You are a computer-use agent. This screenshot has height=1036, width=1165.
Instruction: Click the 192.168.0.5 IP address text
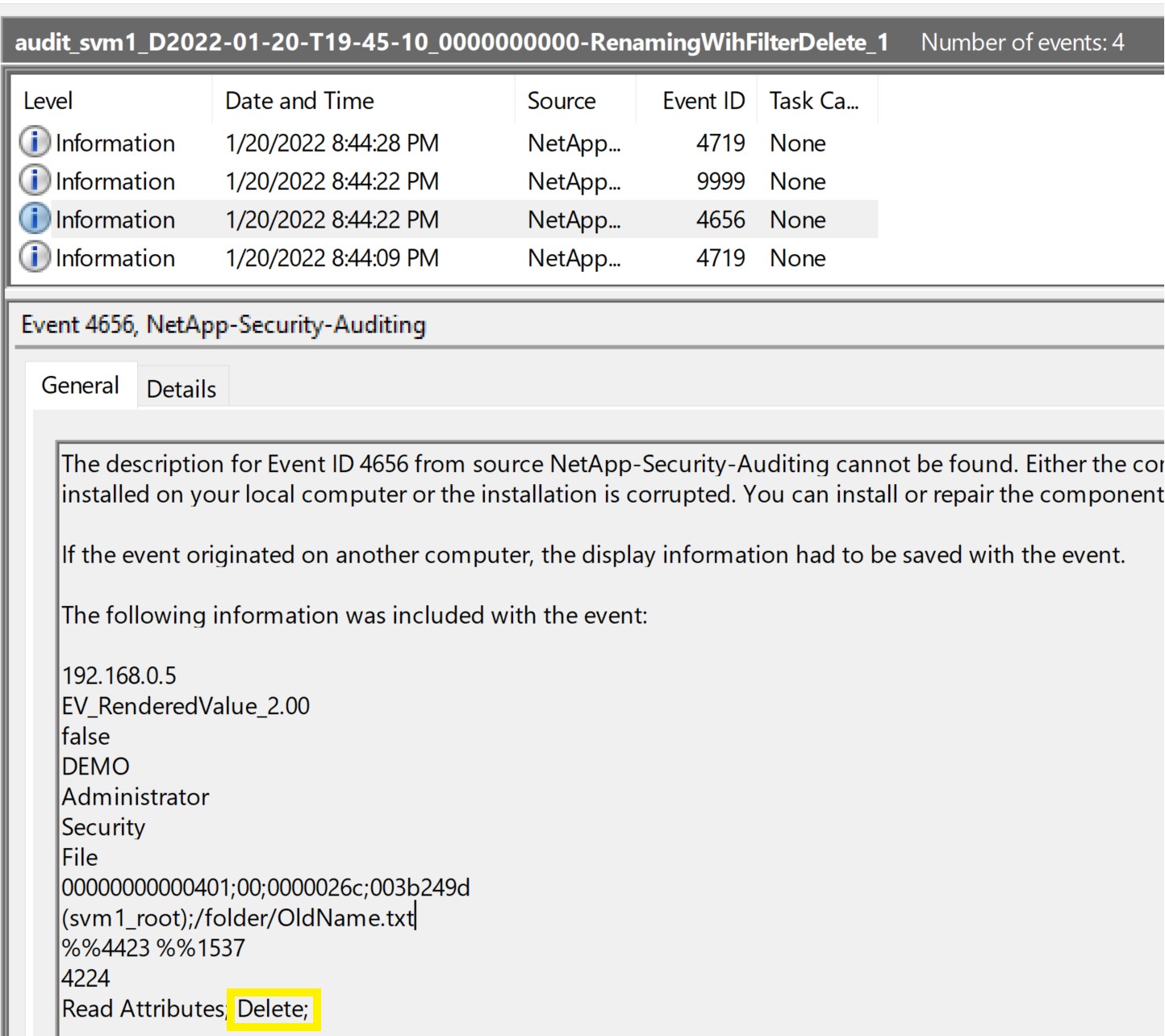pos(119,675)
